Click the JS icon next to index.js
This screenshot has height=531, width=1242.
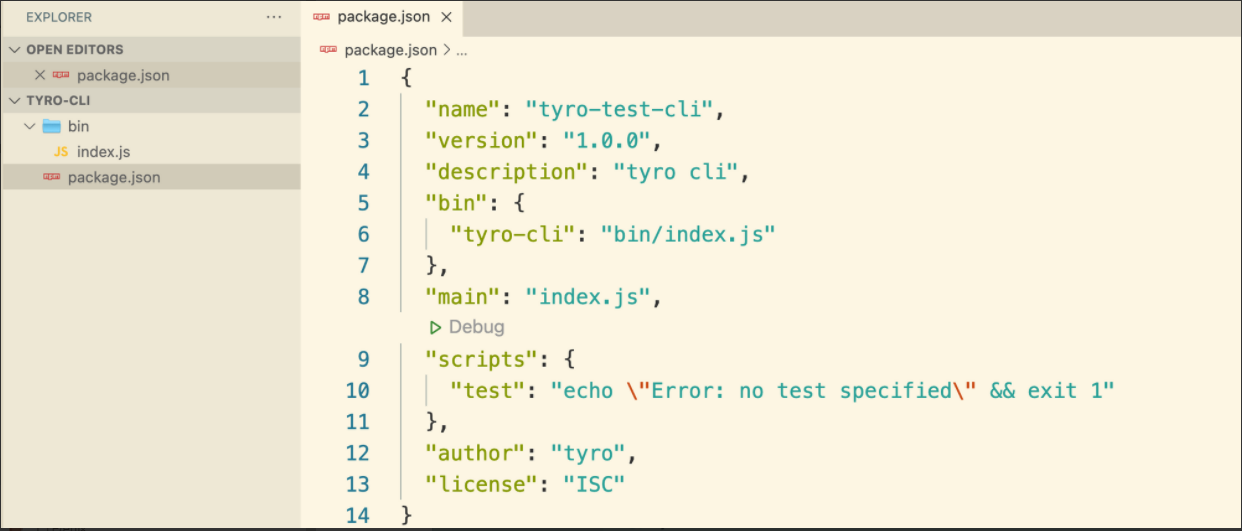click(60, 152)
